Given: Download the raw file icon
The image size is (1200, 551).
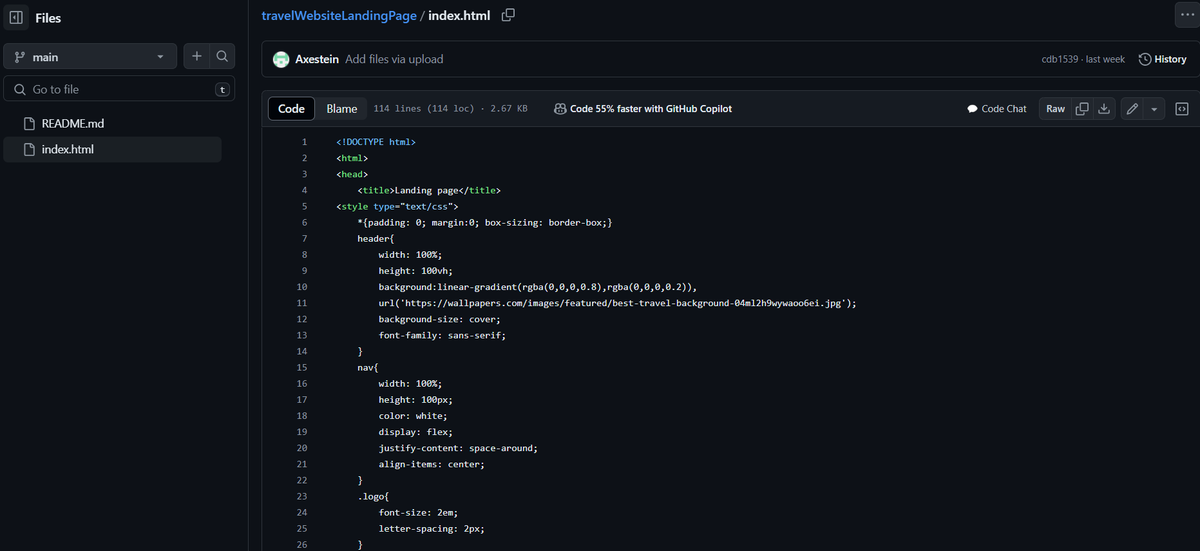Looking at the screenshot, I should 1104,108.
